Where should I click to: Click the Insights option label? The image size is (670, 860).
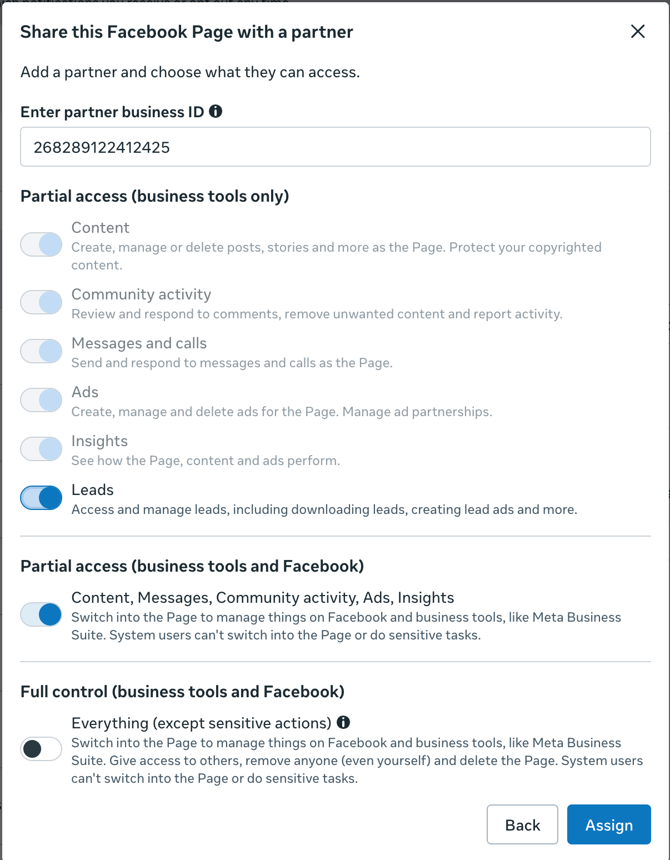99,441
